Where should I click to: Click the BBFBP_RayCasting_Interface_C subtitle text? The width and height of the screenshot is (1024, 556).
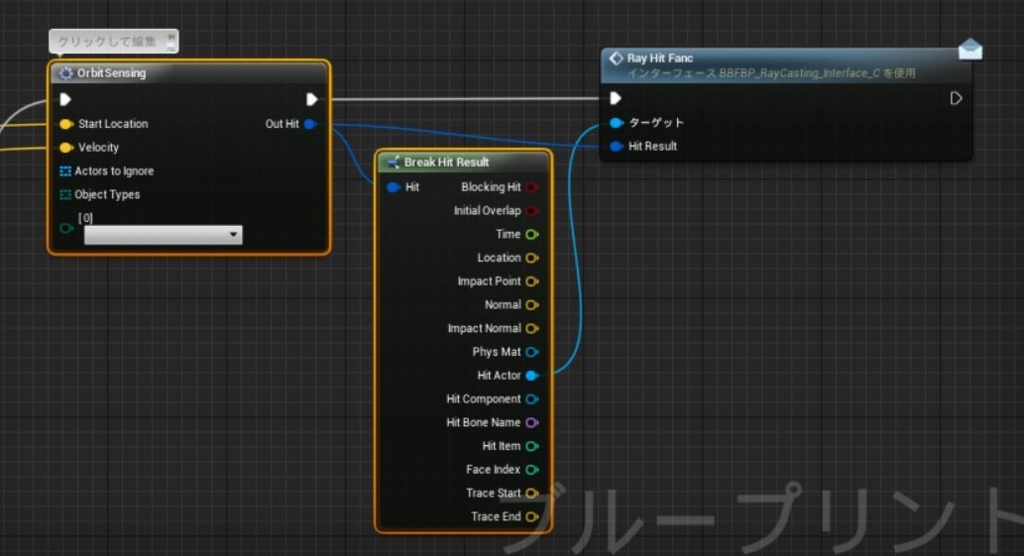click(x=771, y=73)
